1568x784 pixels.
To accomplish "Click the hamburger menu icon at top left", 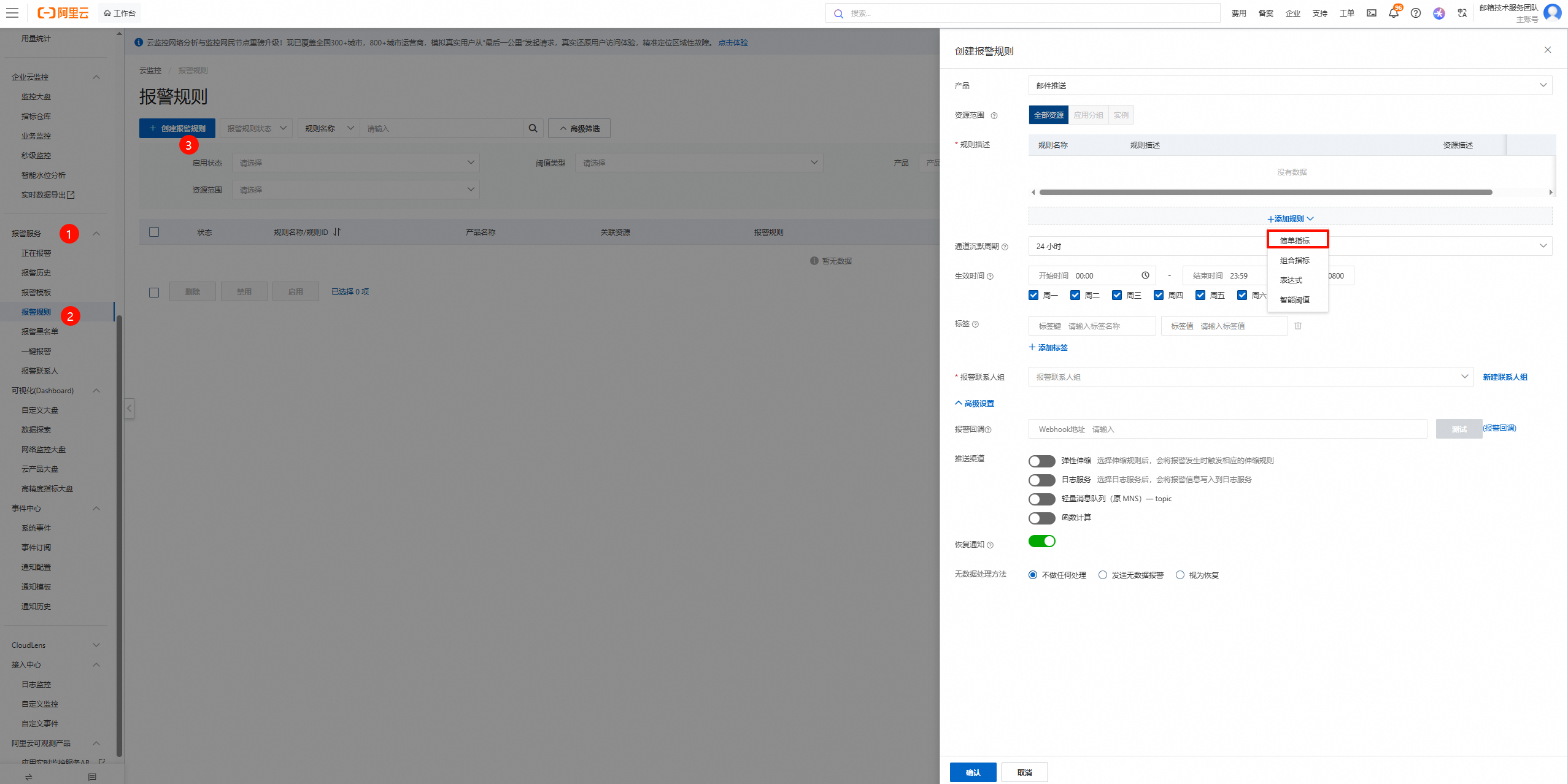I will pos(12,13).
